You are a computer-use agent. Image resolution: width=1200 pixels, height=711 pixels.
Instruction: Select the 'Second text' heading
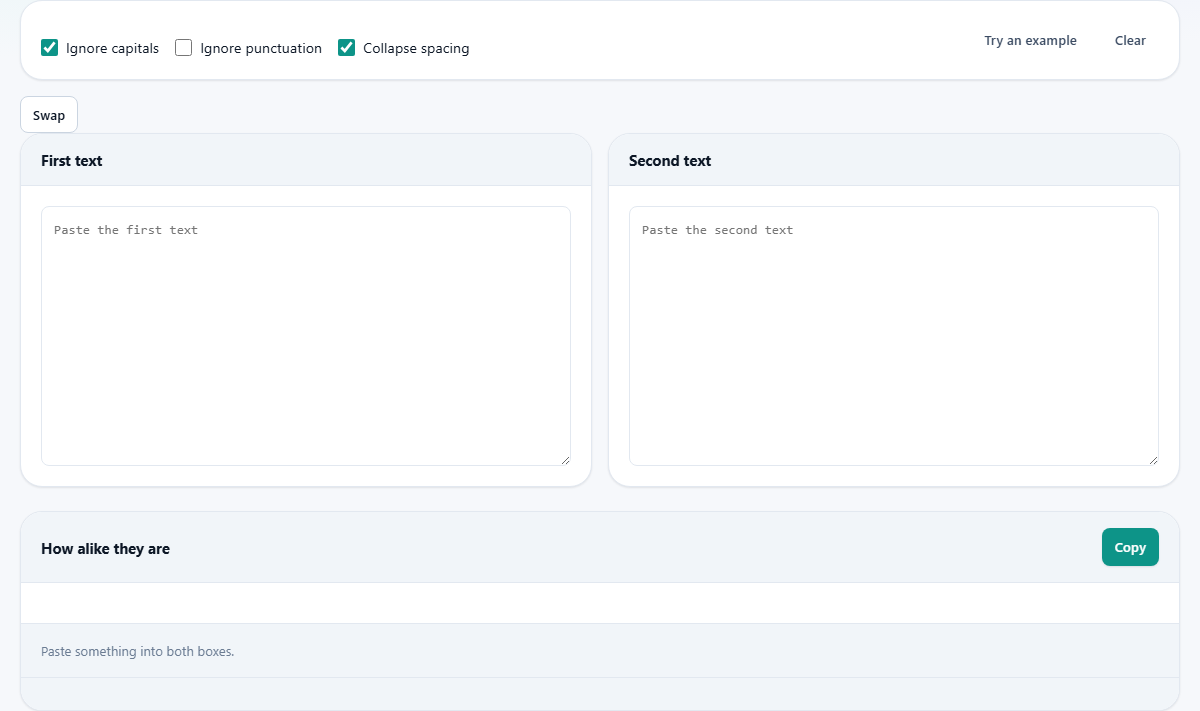tap(670, 160)
